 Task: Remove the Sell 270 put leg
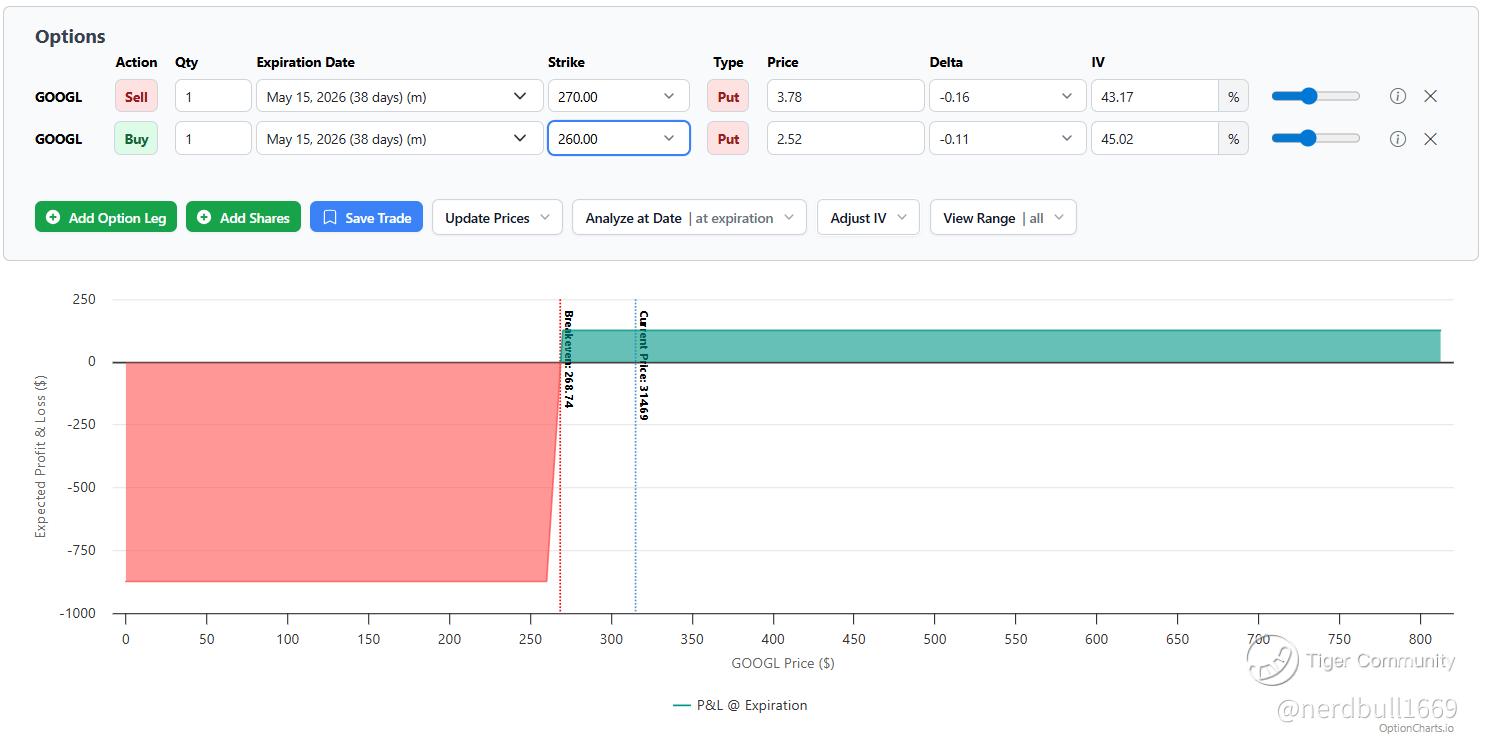[x=1430, y=96]
